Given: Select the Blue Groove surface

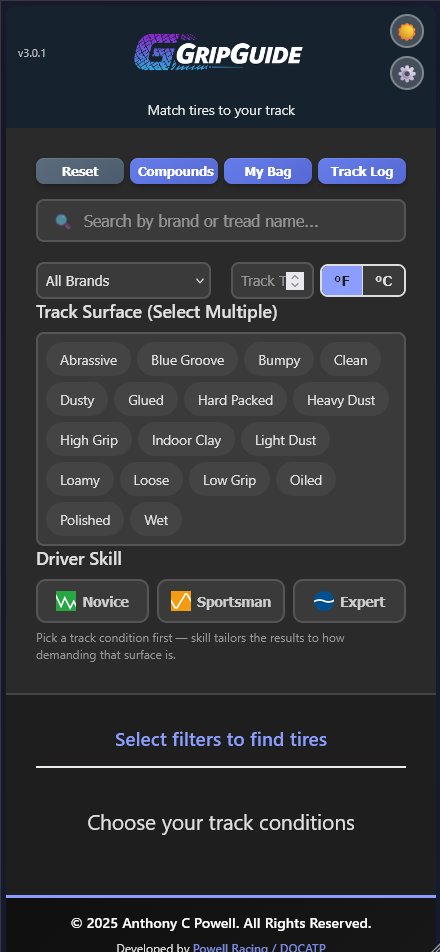Looking at the screenshot, I should point(188,360).
